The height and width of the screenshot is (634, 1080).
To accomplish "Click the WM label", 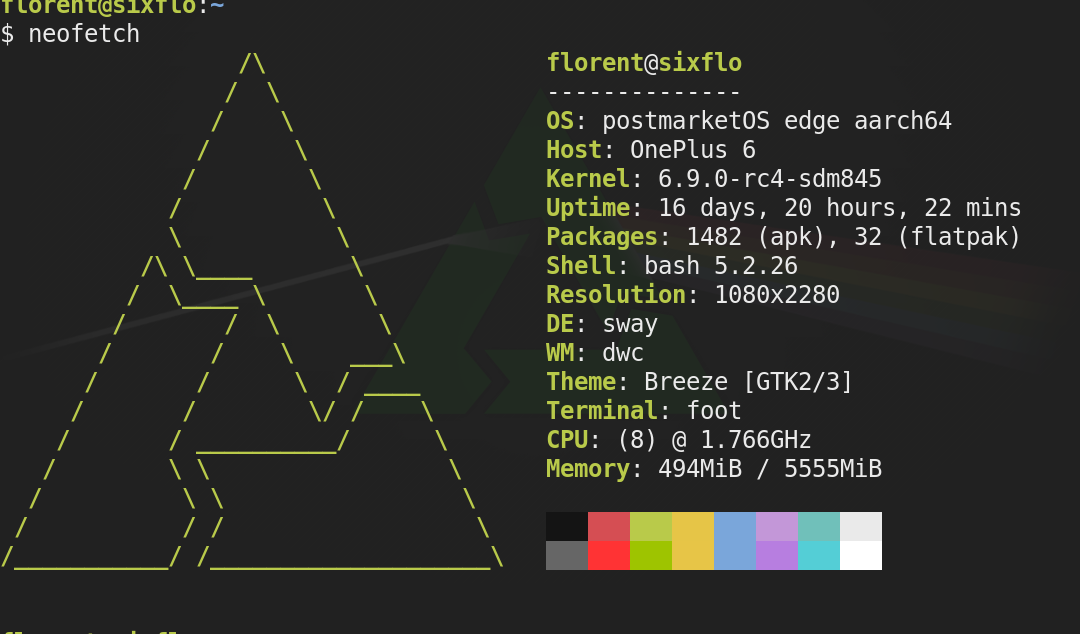I will click(x=560, y=352).
